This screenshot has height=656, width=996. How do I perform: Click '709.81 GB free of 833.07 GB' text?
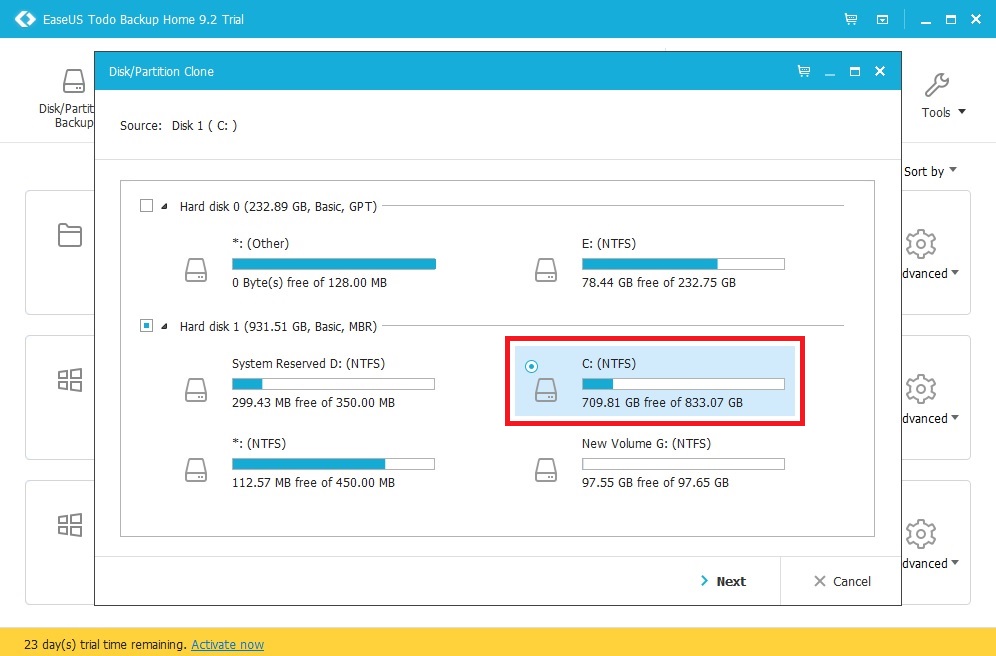click(662, 403)
